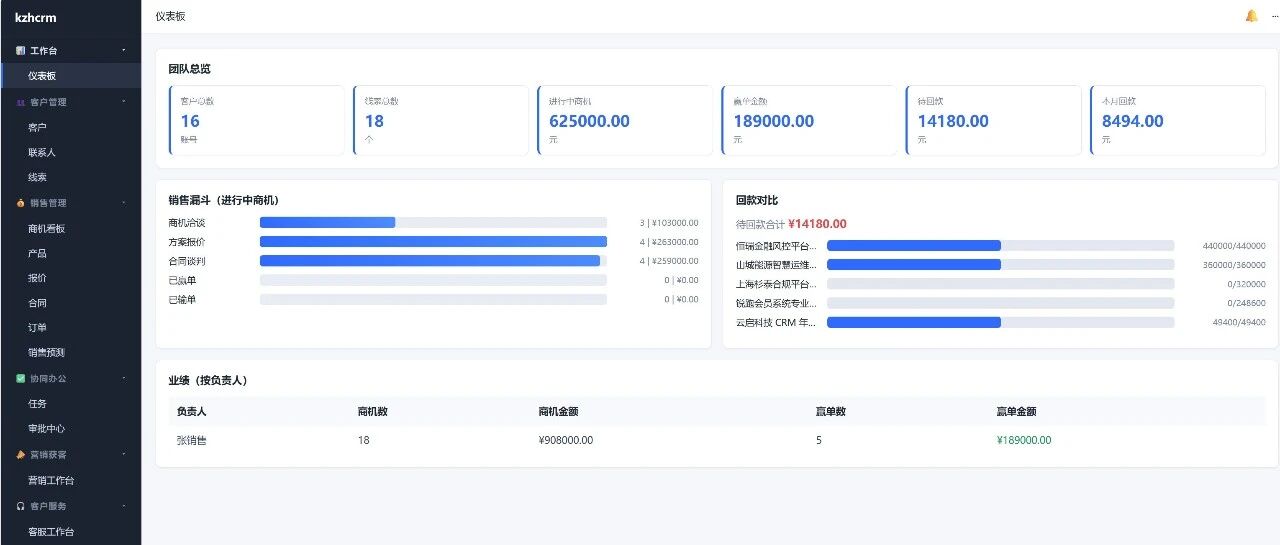
Task: Click the 4 | ¥263000.00 funnel value
Action: pyautogui.click(x=669, y=242)
